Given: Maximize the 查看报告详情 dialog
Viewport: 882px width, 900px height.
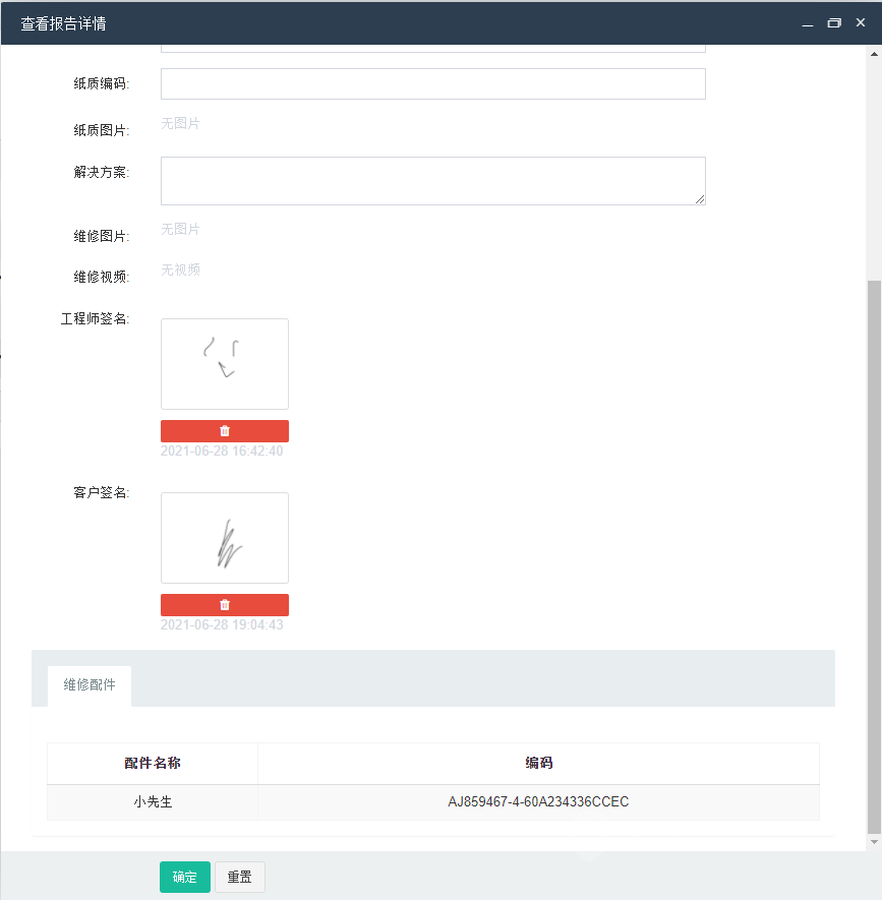Looking at the screenshot, I should 833,23.
